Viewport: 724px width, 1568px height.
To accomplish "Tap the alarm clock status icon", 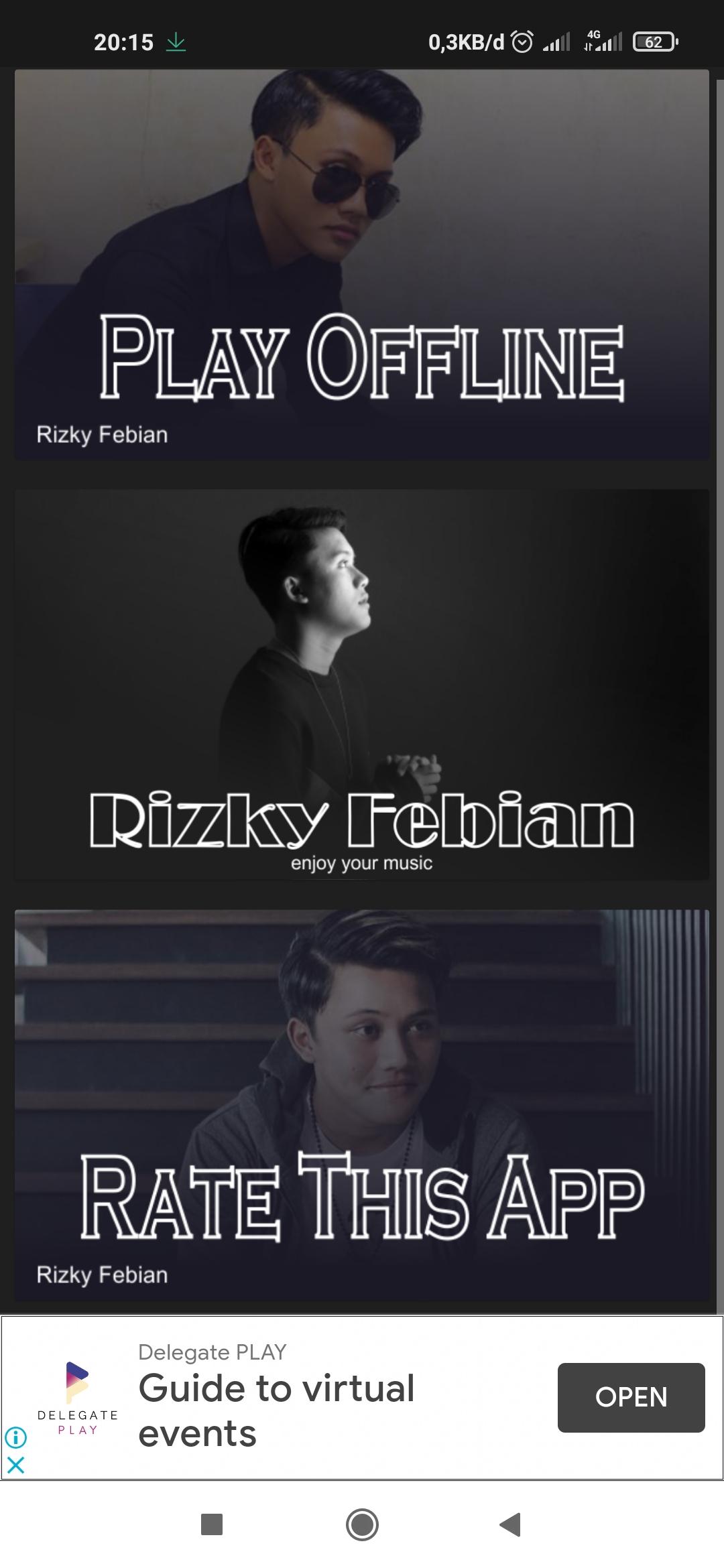I will click(x=522, y=42).
